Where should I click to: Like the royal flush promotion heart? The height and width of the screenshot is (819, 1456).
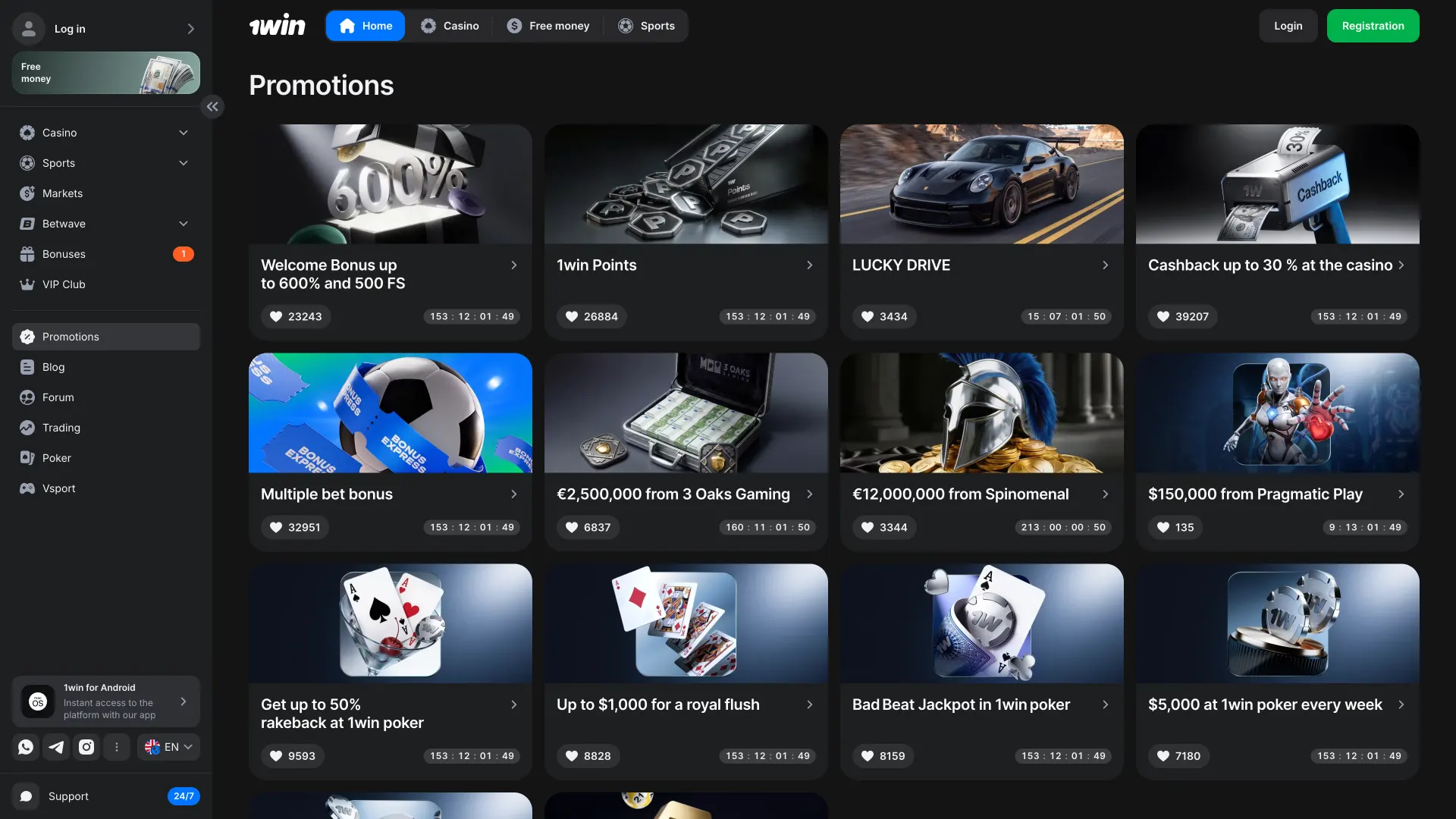(x=572, y=756)
